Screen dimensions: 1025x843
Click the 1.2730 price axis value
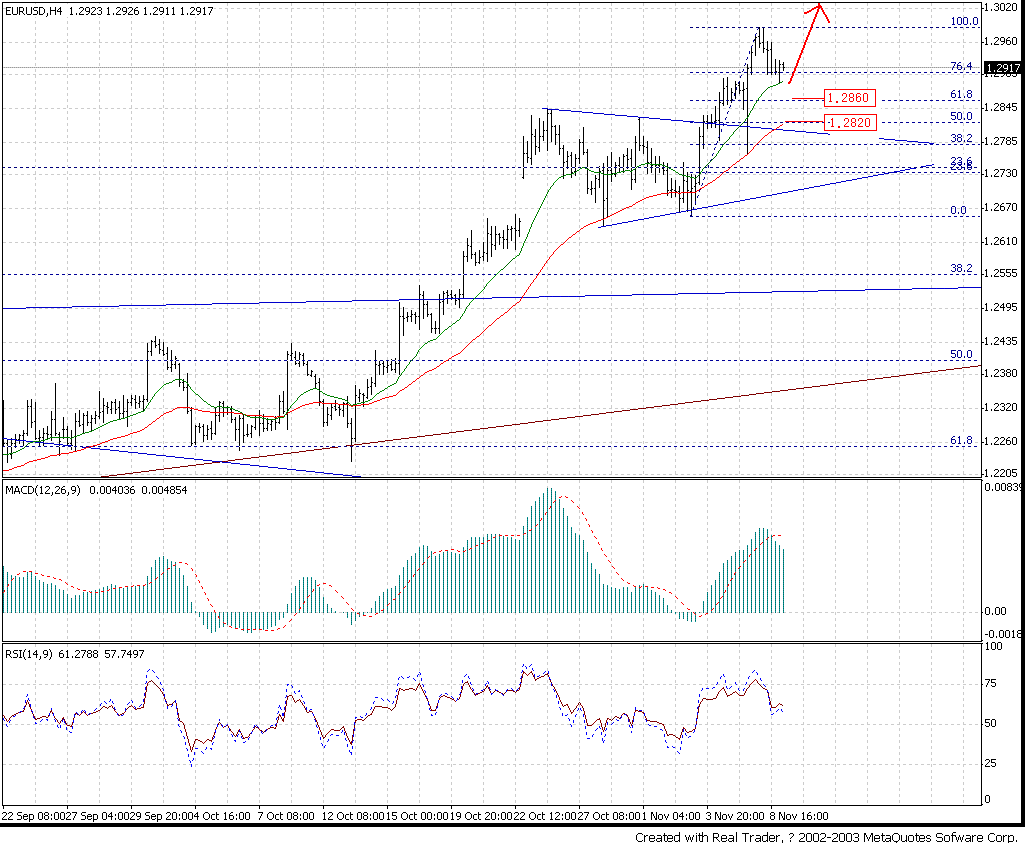click(x=1002, y=173)
